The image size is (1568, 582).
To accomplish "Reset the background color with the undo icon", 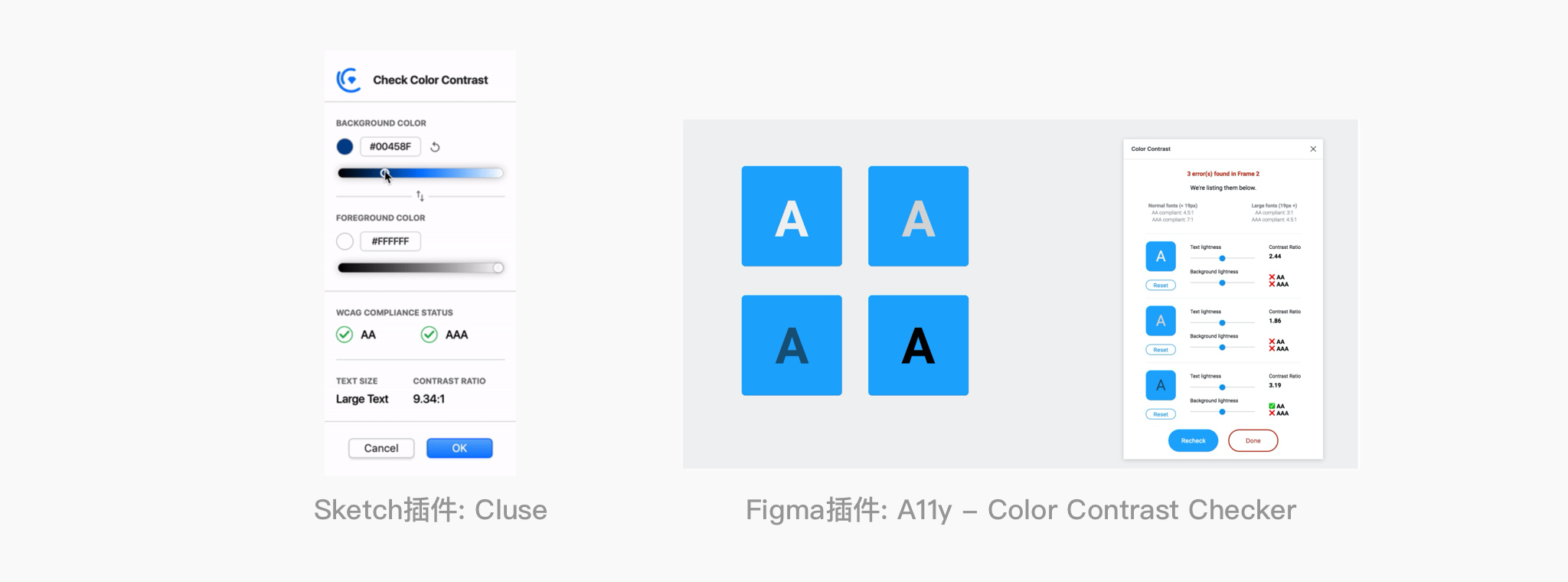I will click(x=435, y=147).
